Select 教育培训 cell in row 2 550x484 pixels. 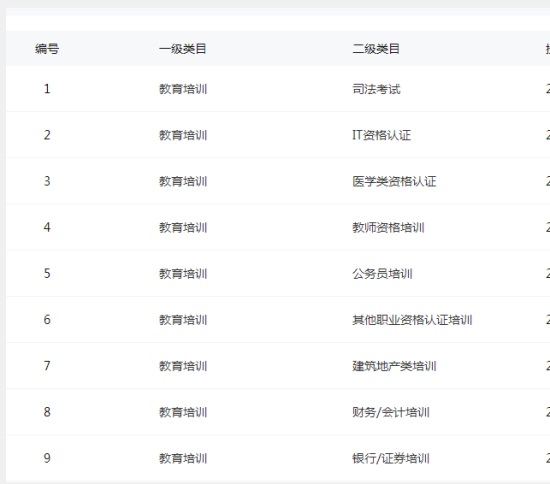coord(183,135)
